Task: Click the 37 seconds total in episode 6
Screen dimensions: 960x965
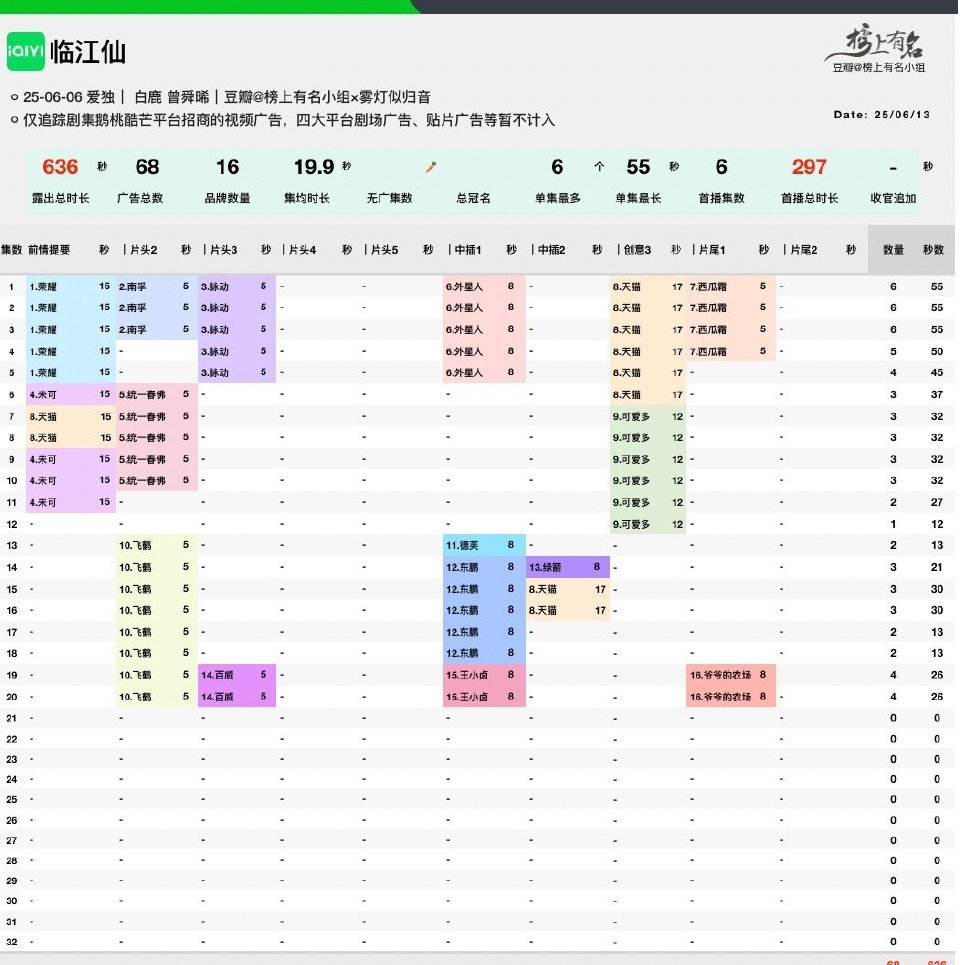Action: [937, 394]
